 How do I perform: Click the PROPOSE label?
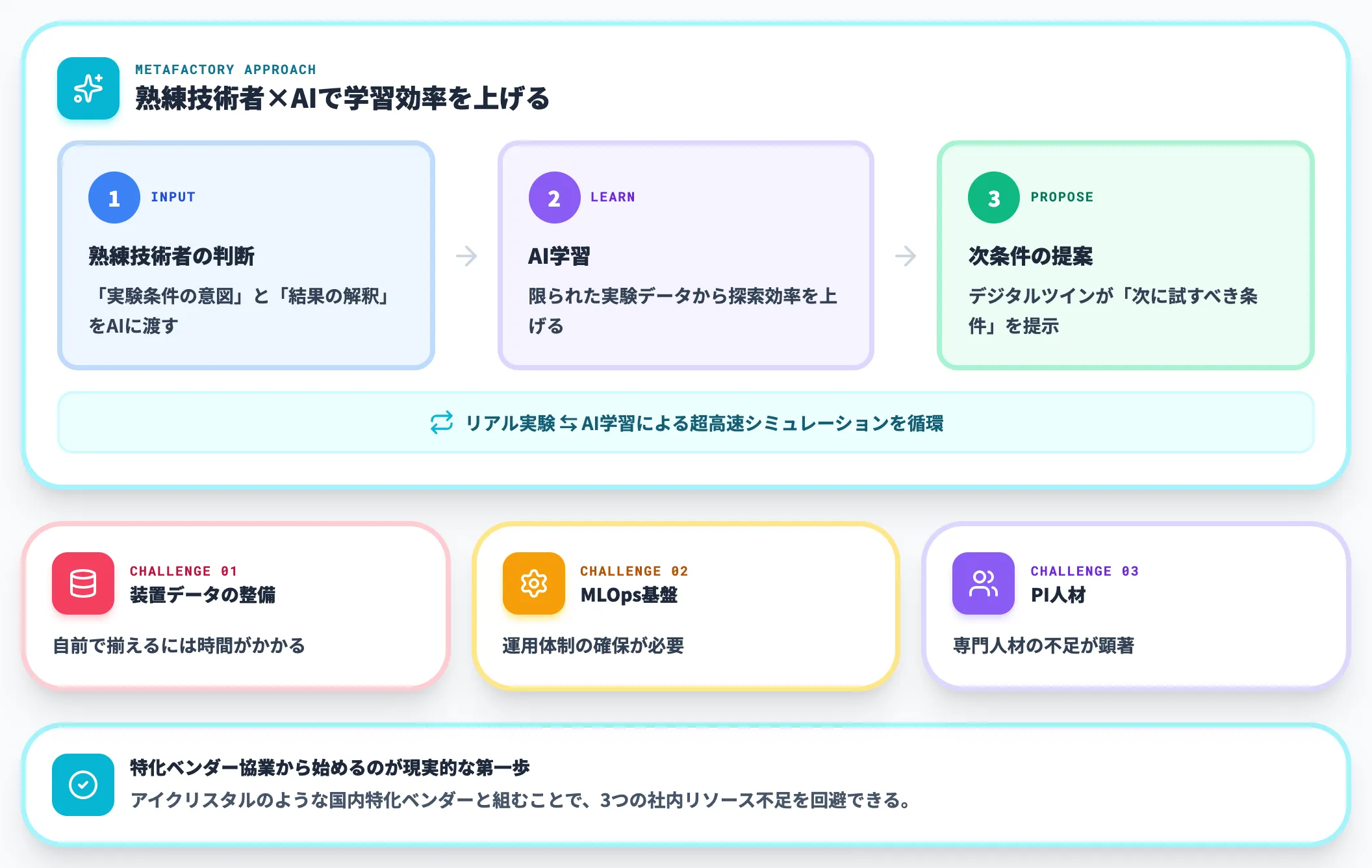click(x=1062, y=197)
